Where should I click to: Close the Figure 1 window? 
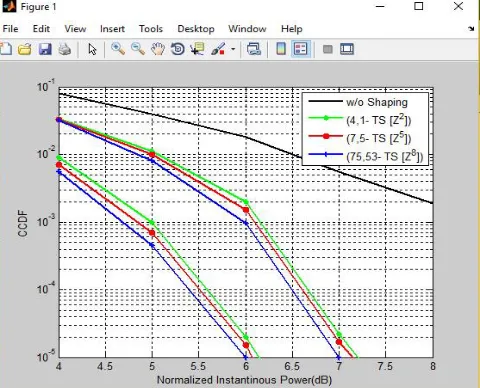tap(458, 6)
